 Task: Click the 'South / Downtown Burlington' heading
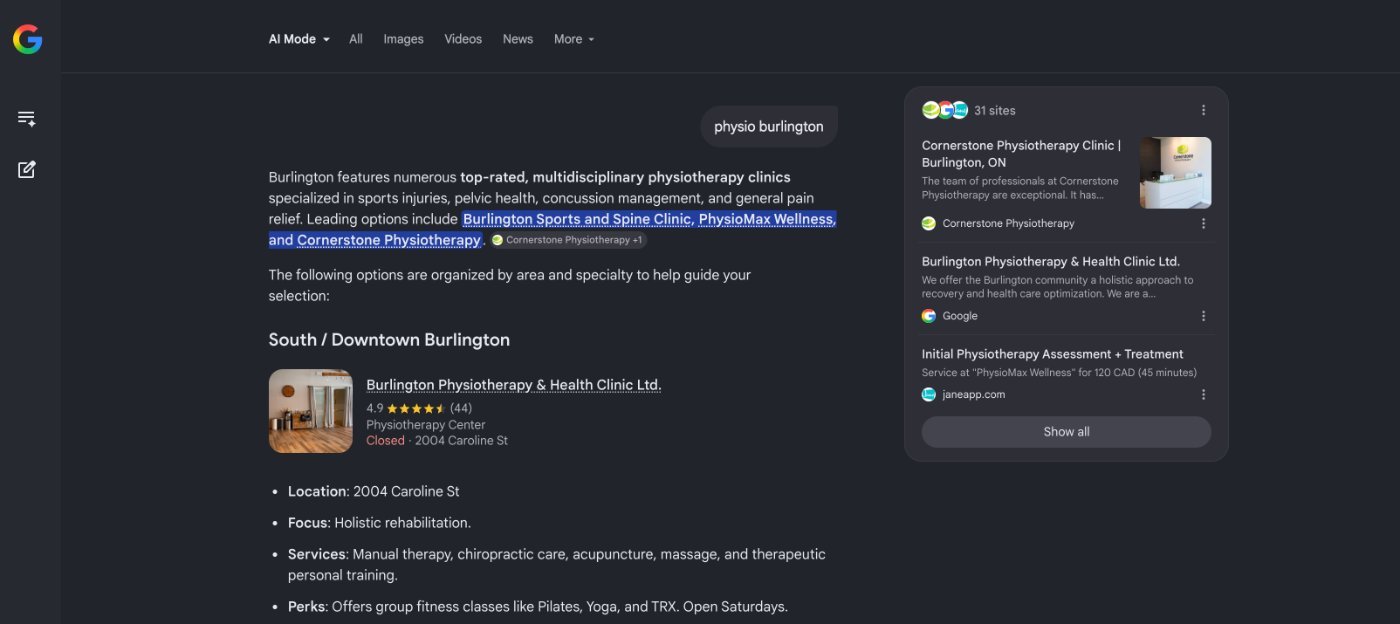point(389,340)
